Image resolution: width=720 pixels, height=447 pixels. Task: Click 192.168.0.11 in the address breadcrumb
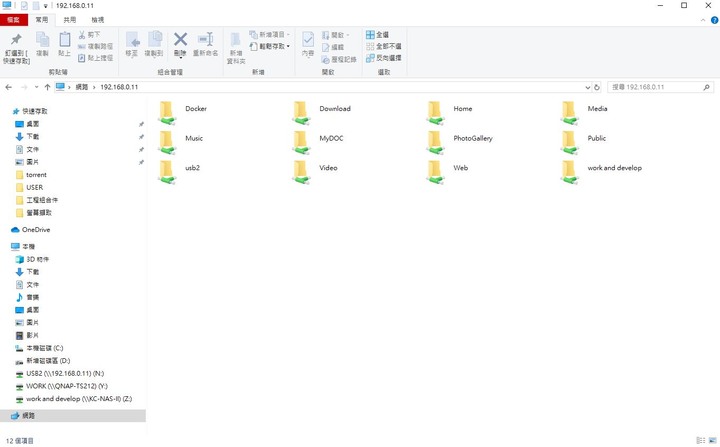tap(119, 87)
